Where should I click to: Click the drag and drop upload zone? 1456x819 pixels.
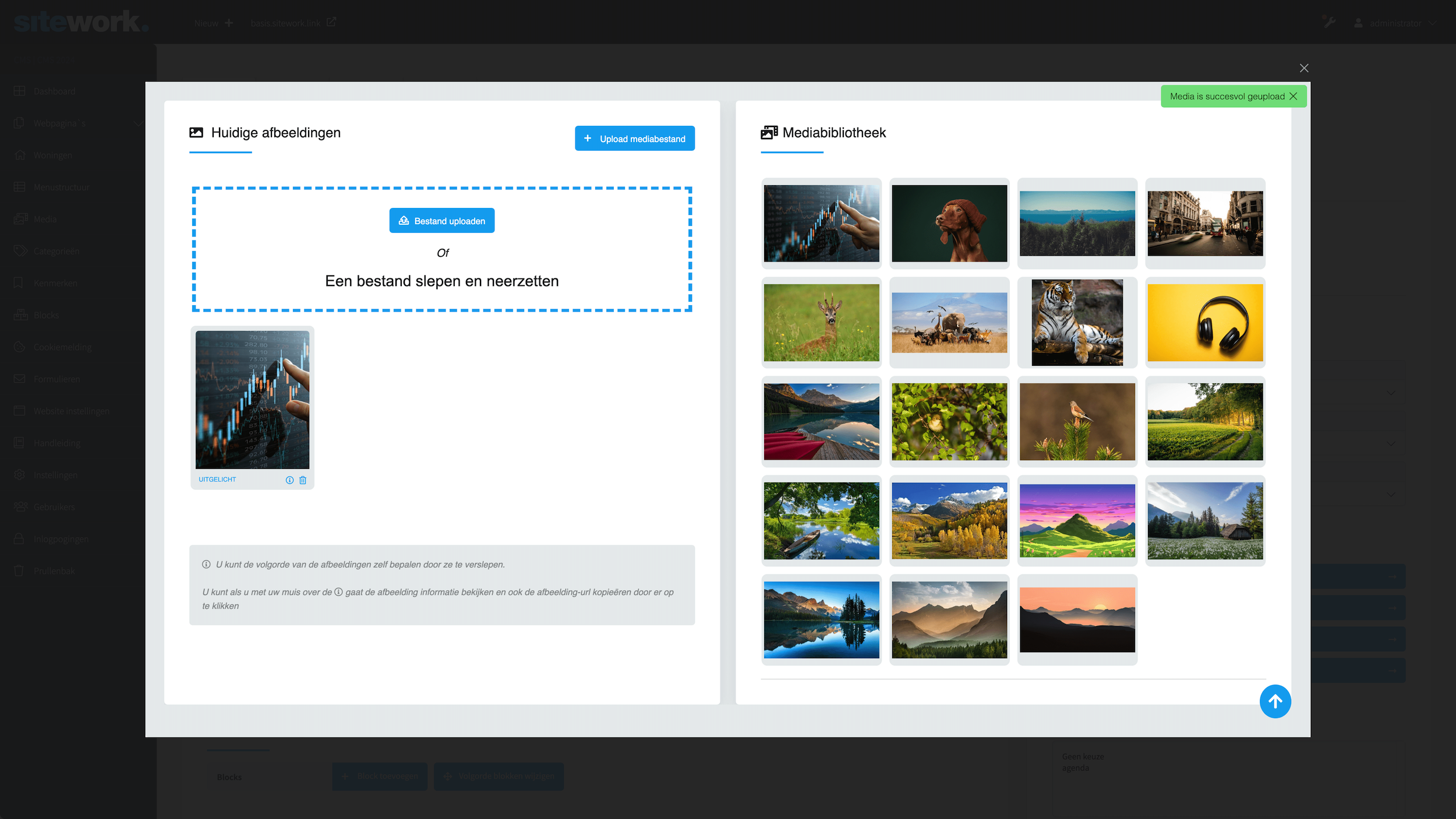pos(441,281)
